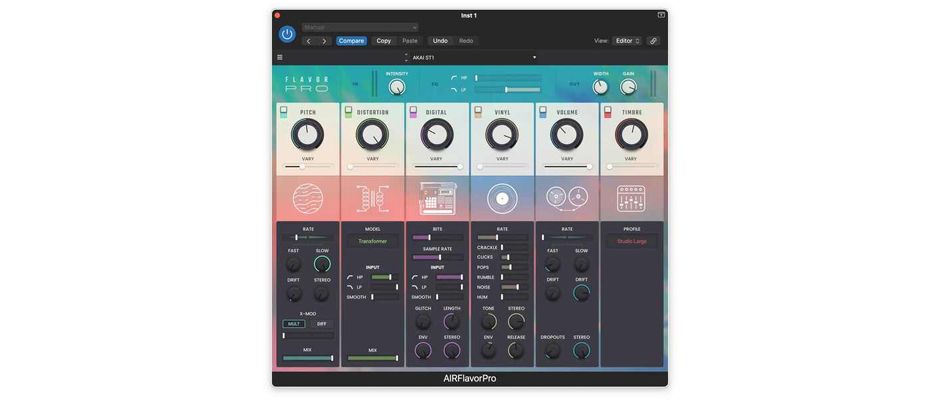This screenshot has height=400, width=940.
Task: Click the Copy button
Action: coord(384,41)
